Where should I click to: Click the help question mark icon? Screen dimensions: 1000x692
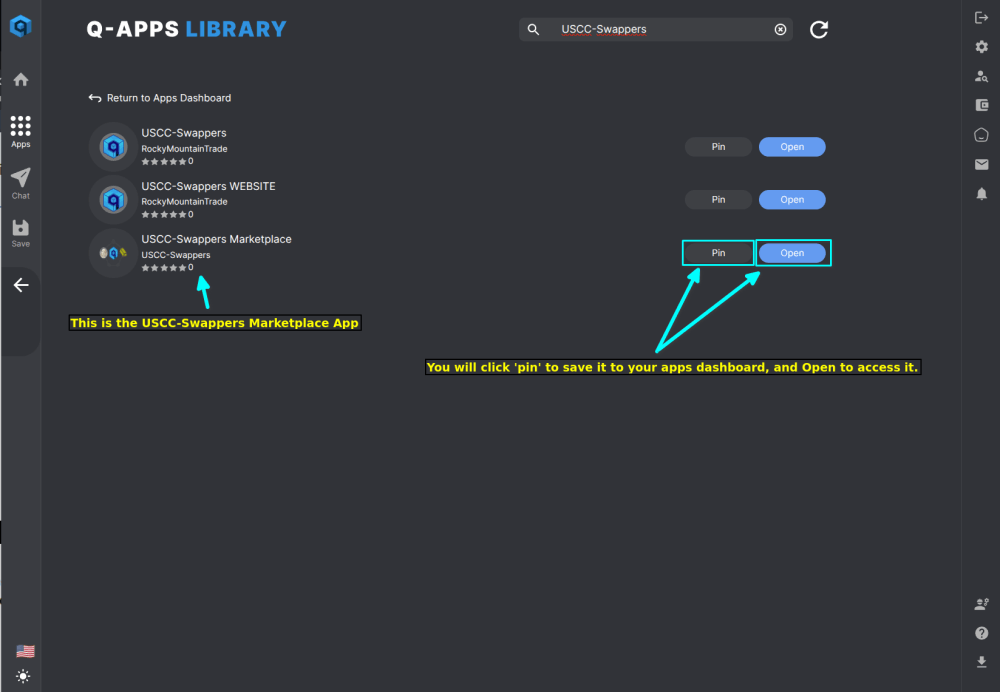(981, 633)
